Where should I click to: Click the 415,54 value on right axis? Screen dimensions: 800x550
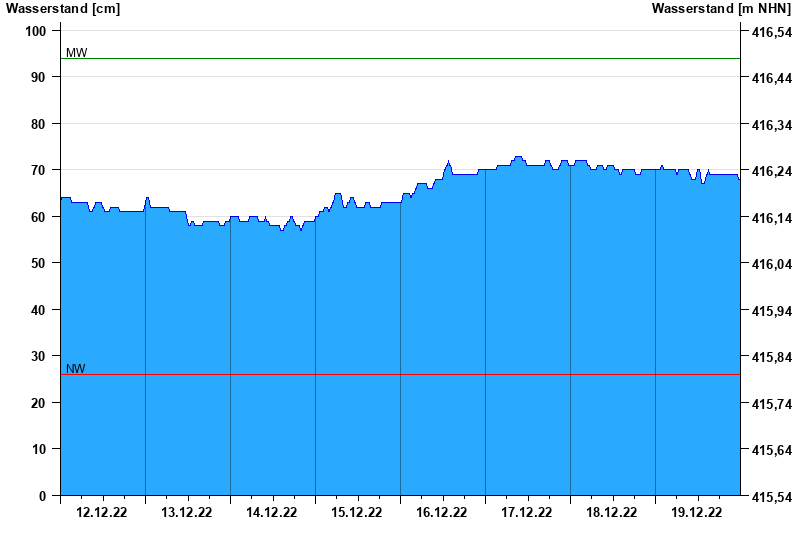click(x=772, y=497)
